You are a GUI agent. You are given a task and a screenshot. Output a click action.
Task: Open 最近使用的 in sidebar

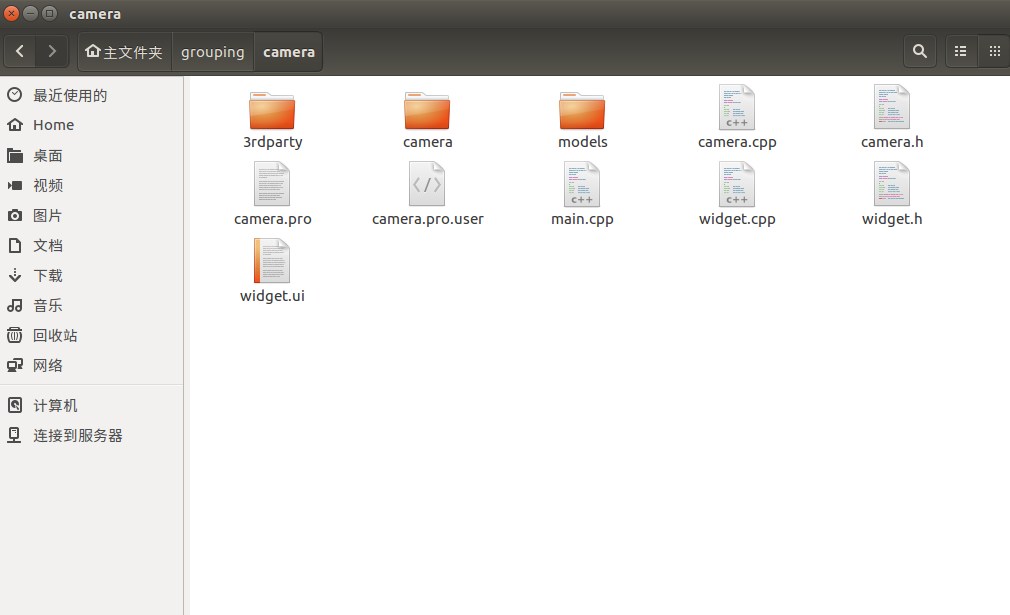click(91, 95)
